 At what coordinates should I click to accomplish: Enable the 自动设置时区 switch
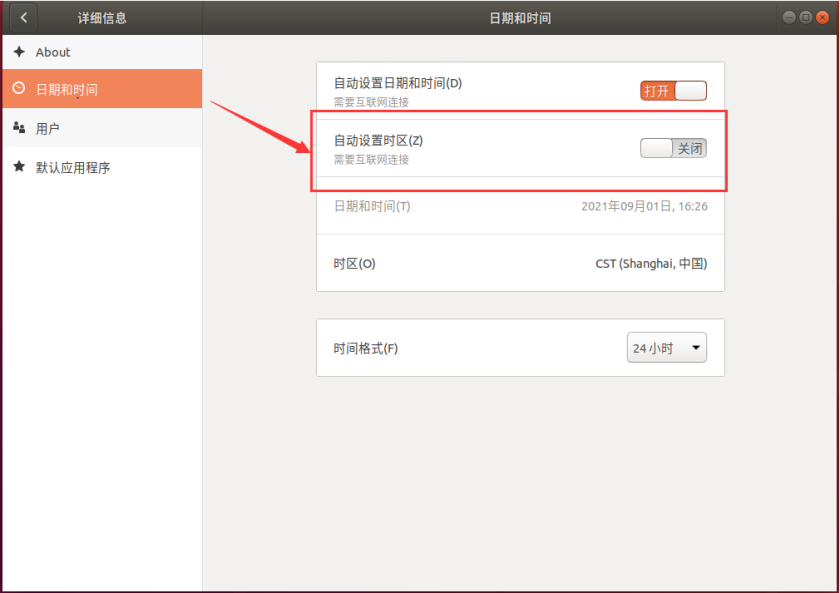673,148
